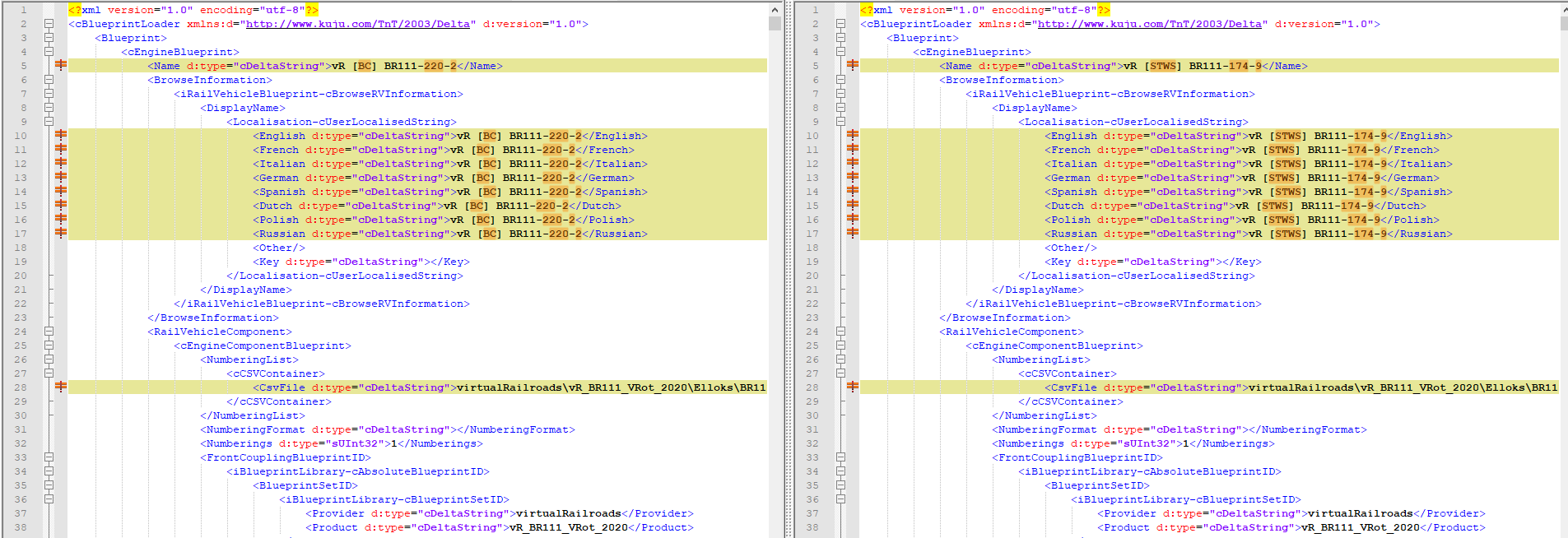Click the change marker on line 13, left pane
The height and width of the screenshot is (538, 1568).
(61, 177)
